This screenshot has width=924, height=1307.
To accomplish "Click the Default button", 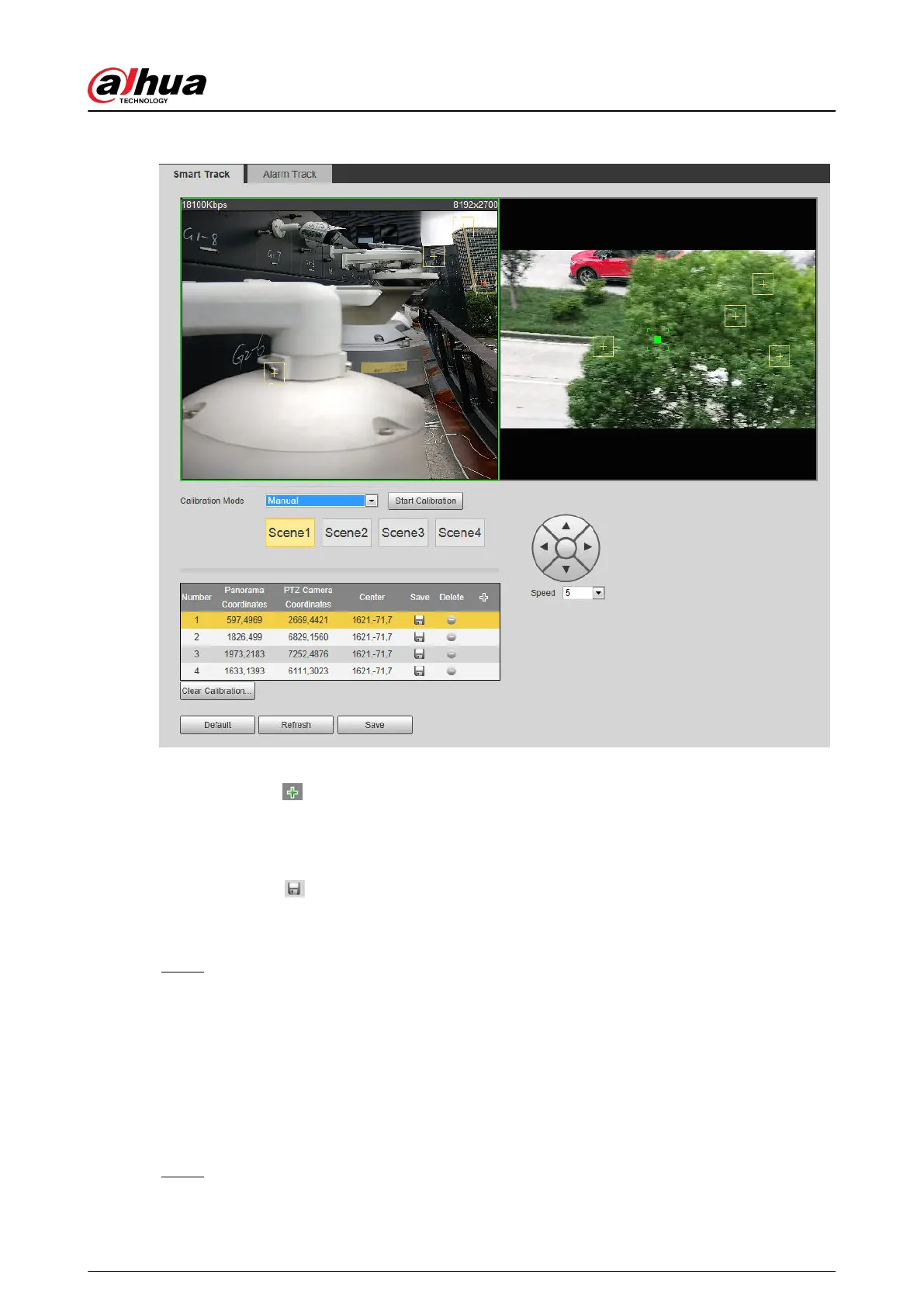I will coord(217,725).
